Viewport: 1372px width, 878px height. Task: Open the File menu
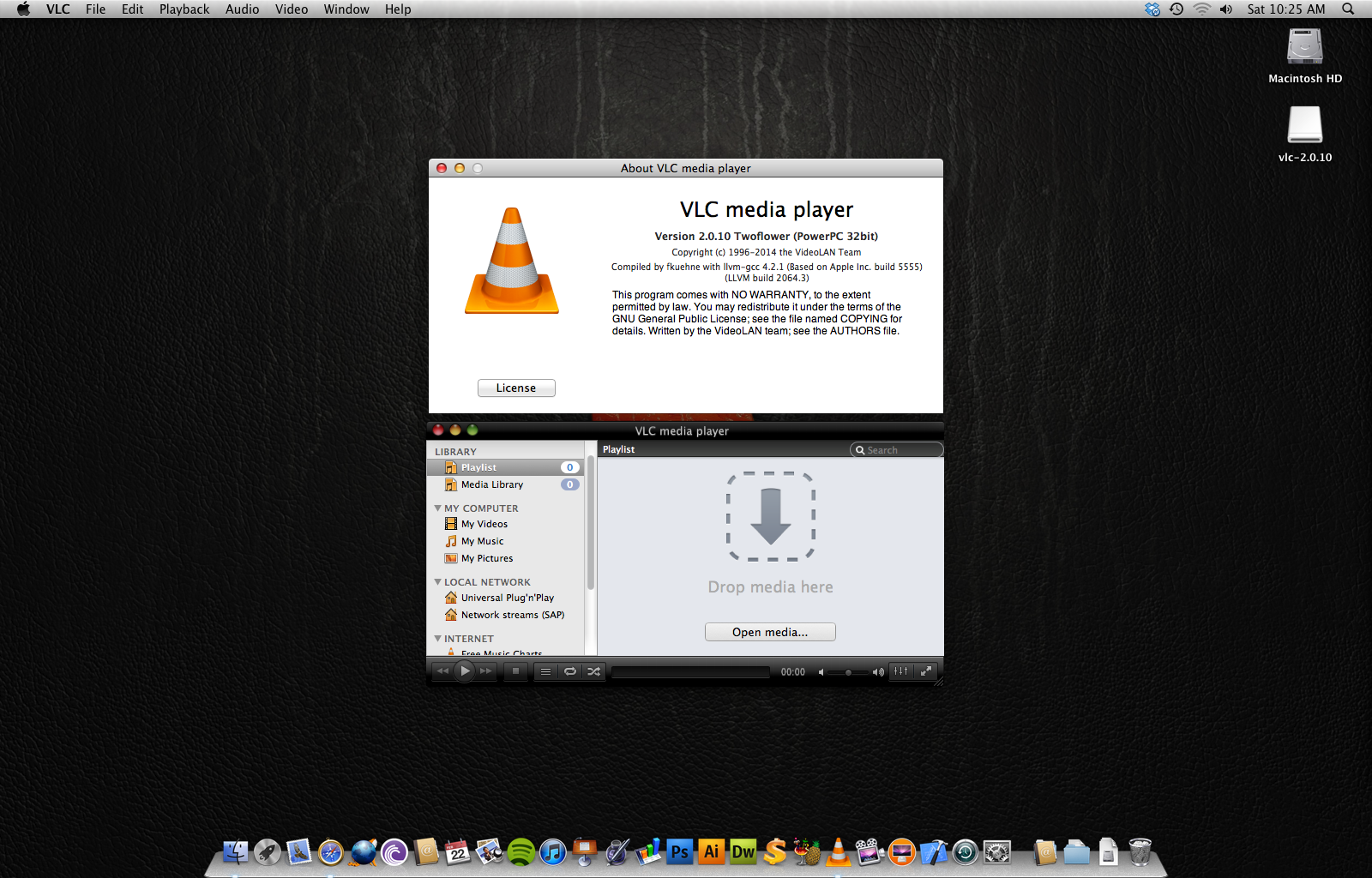(96, 9)
